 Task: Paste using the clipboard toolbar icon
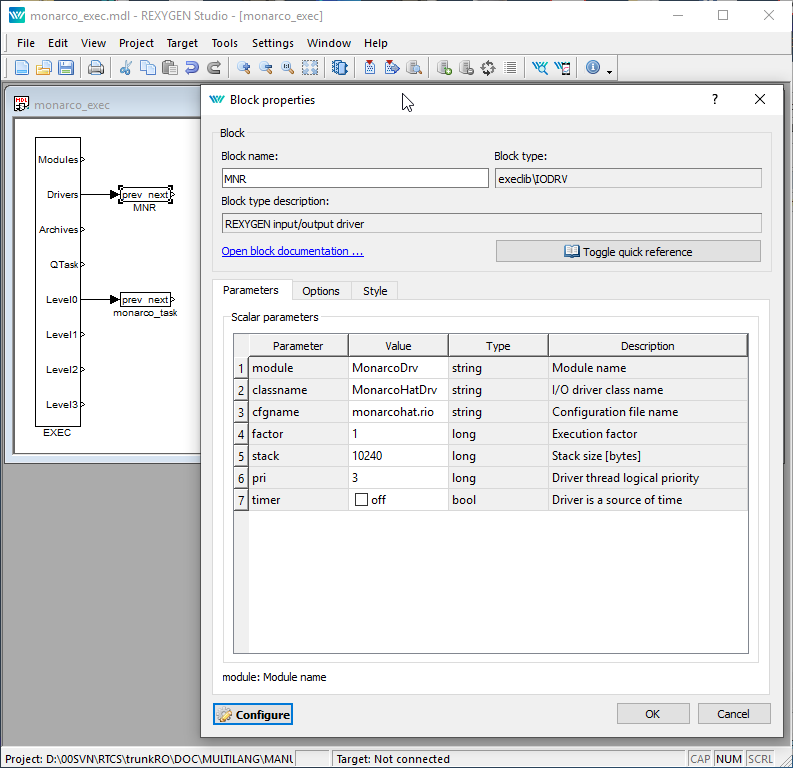click(169, 67)
